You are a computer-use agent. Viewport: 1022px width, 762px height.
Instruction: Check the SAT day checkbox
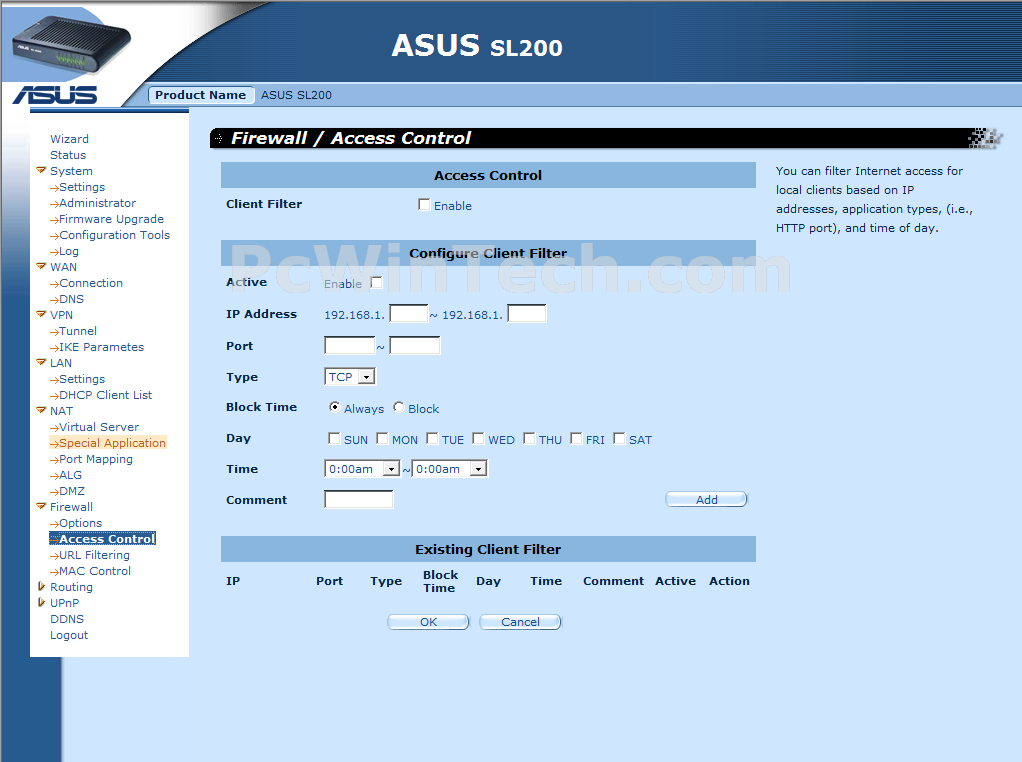point(619,438)
